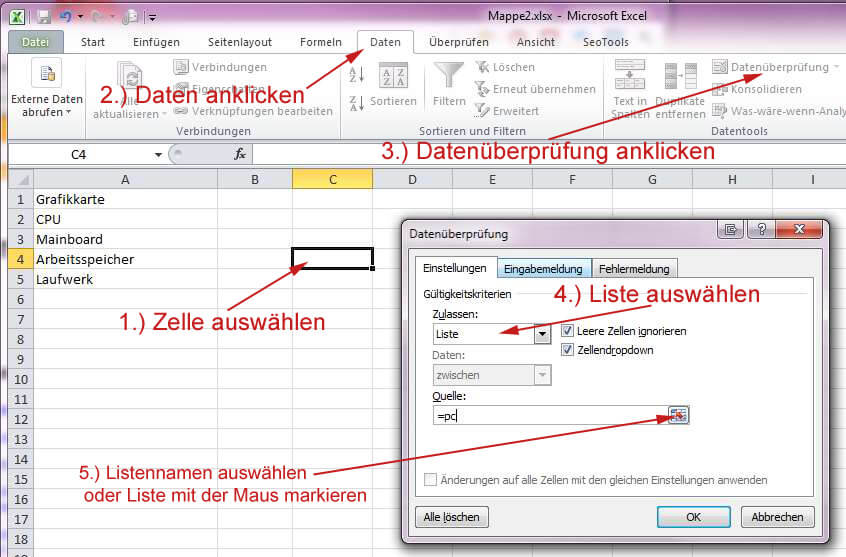
Task: Sort descending with the Z-A icon
Action: (x=357, y=103)
